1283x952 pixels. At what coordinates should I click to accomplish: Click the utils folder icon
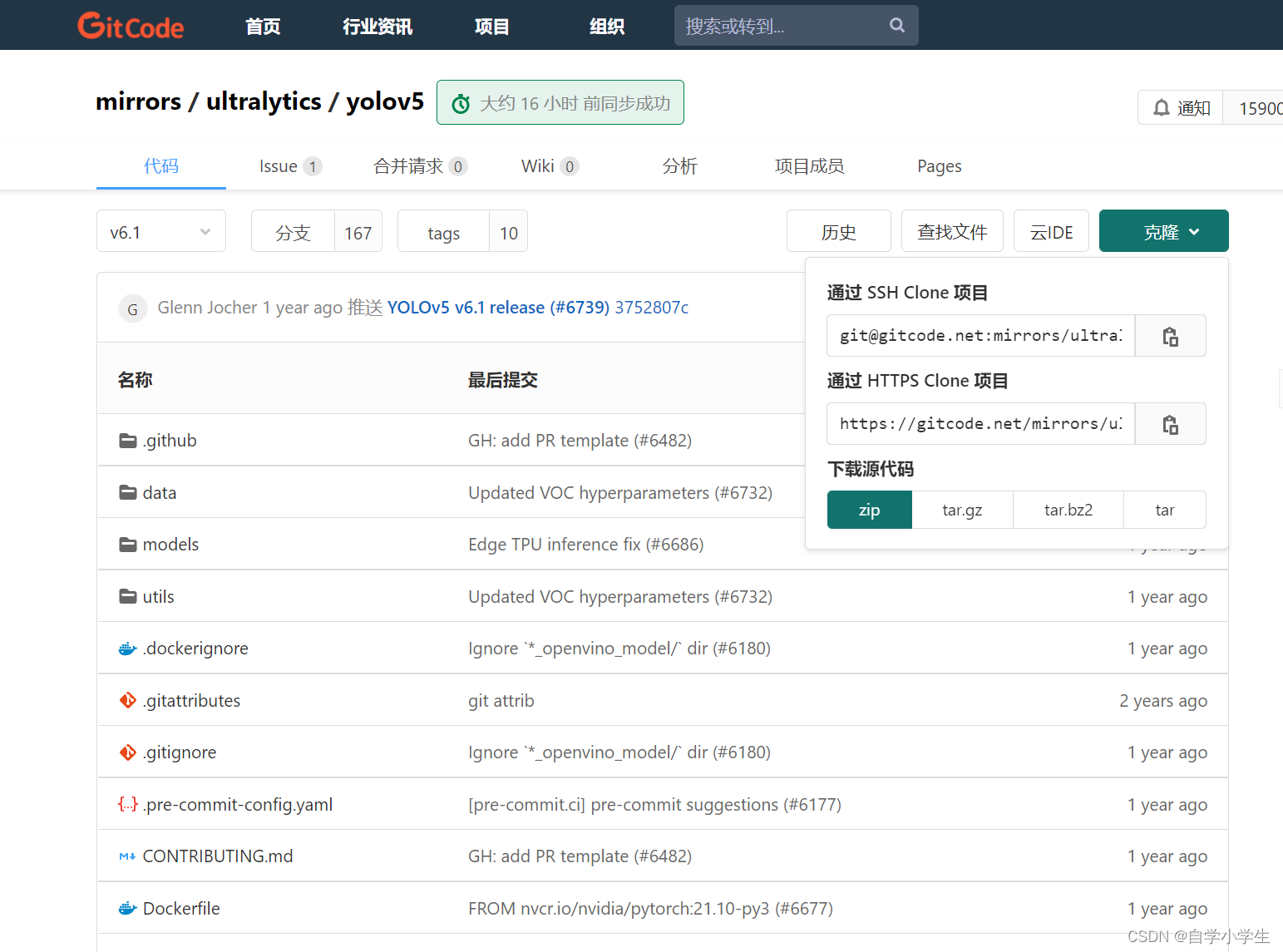point(128,597)
